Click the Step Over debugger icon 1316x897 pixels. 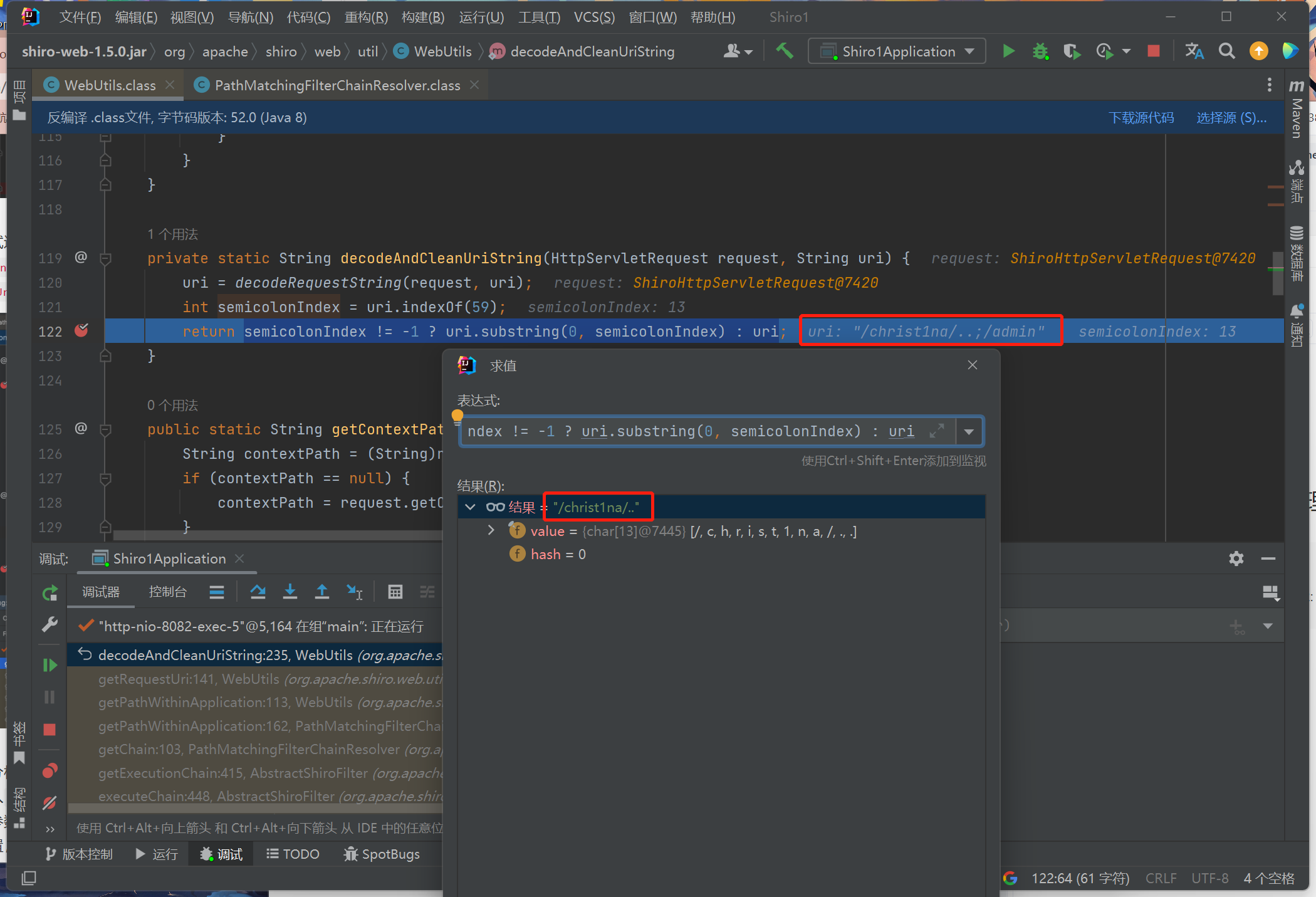258,592
